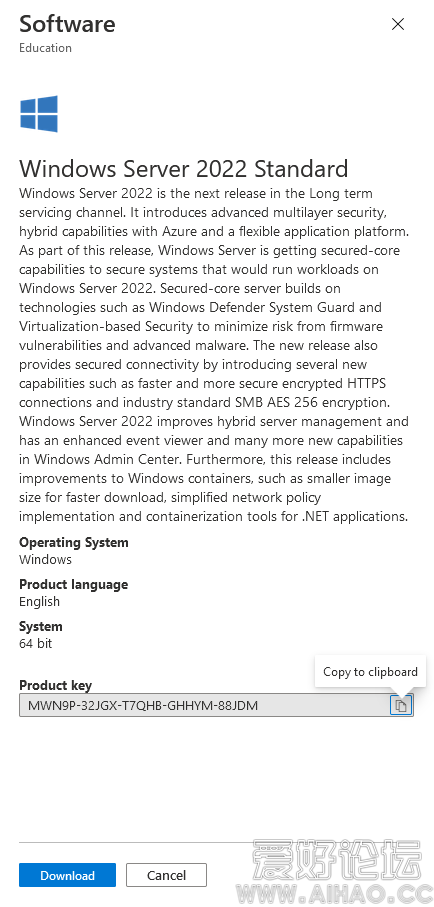Click the 'Windows' operating system value
This screenshot has height=907, width=434.
pos(45,559)
